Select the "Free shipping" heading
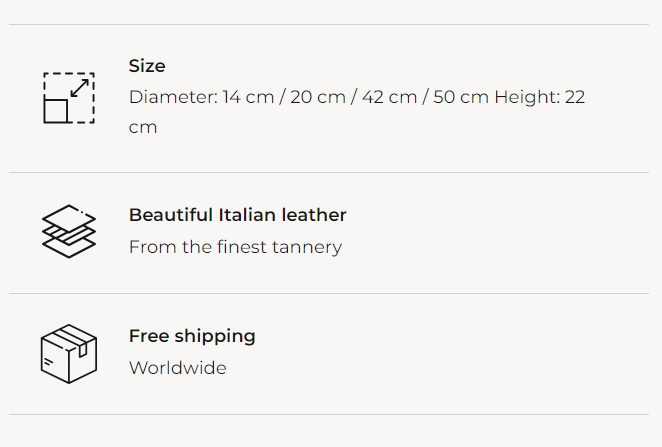The image size is (662, 447). [192, 336]
